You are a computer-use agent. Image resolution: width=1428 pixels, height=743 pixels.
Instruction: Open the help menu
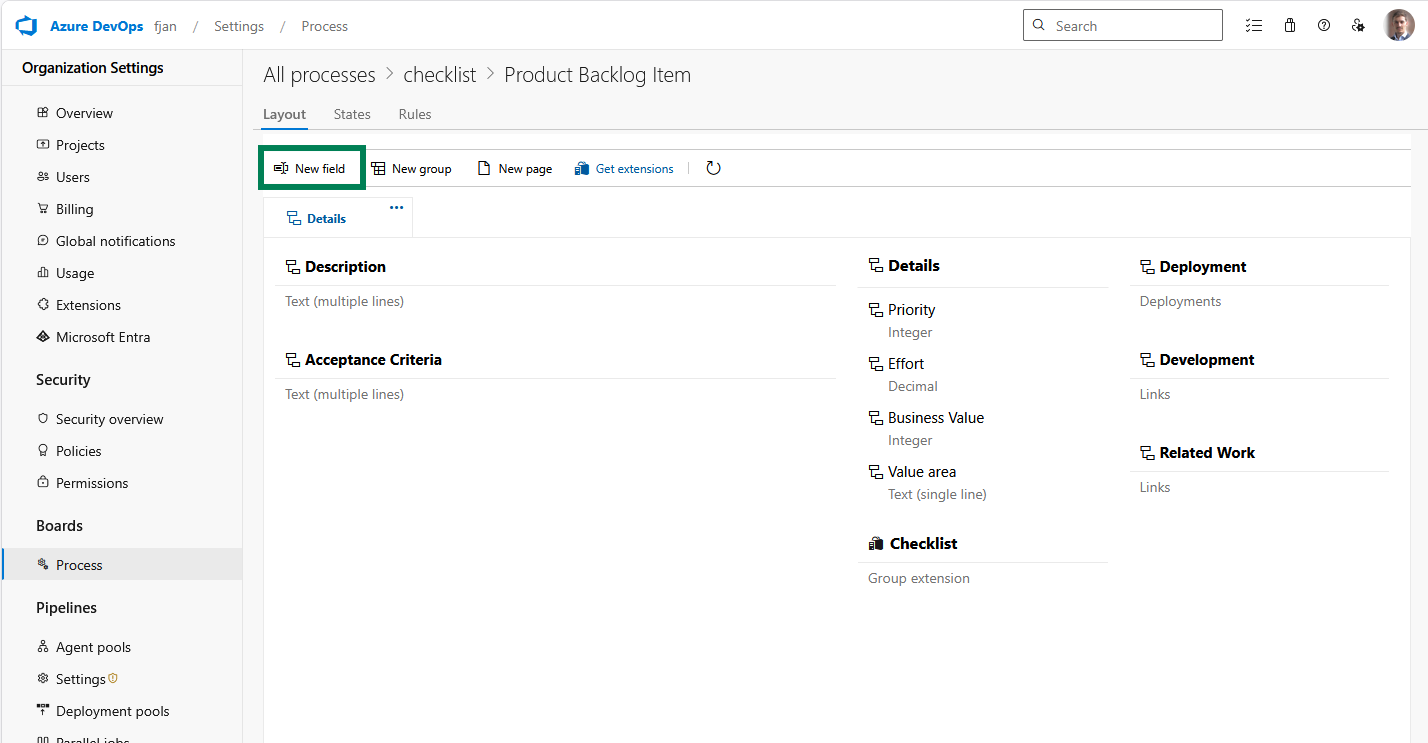(x=1323, y=25)
